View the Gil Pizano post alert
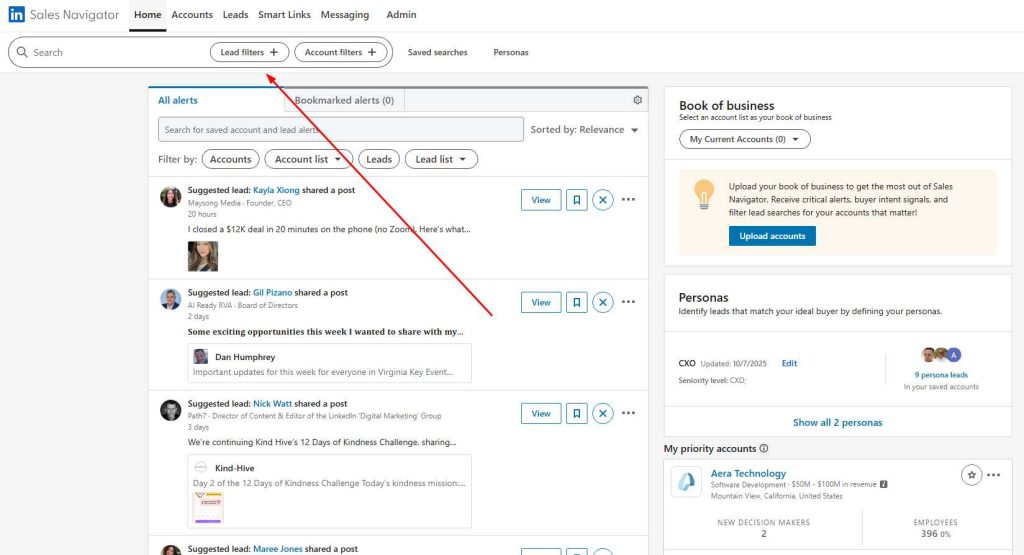 (541, 302)
